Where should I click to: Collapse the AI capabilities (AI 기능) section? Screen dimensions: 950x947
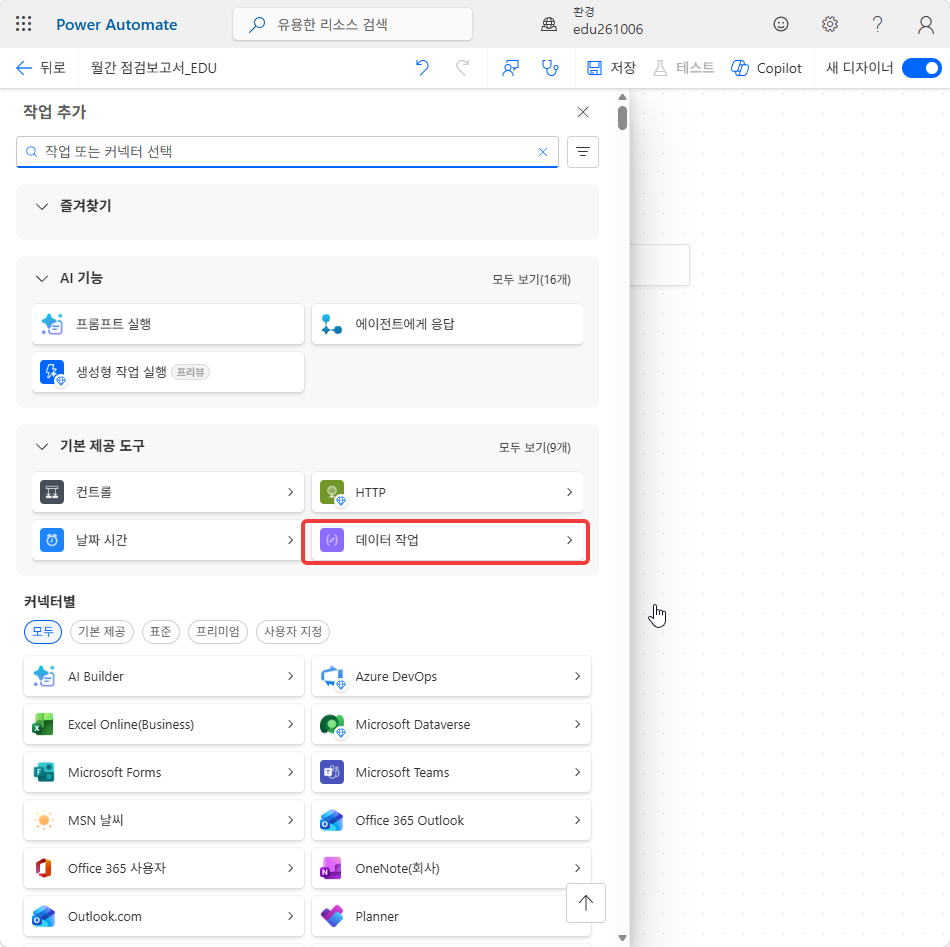coord(42,279)
